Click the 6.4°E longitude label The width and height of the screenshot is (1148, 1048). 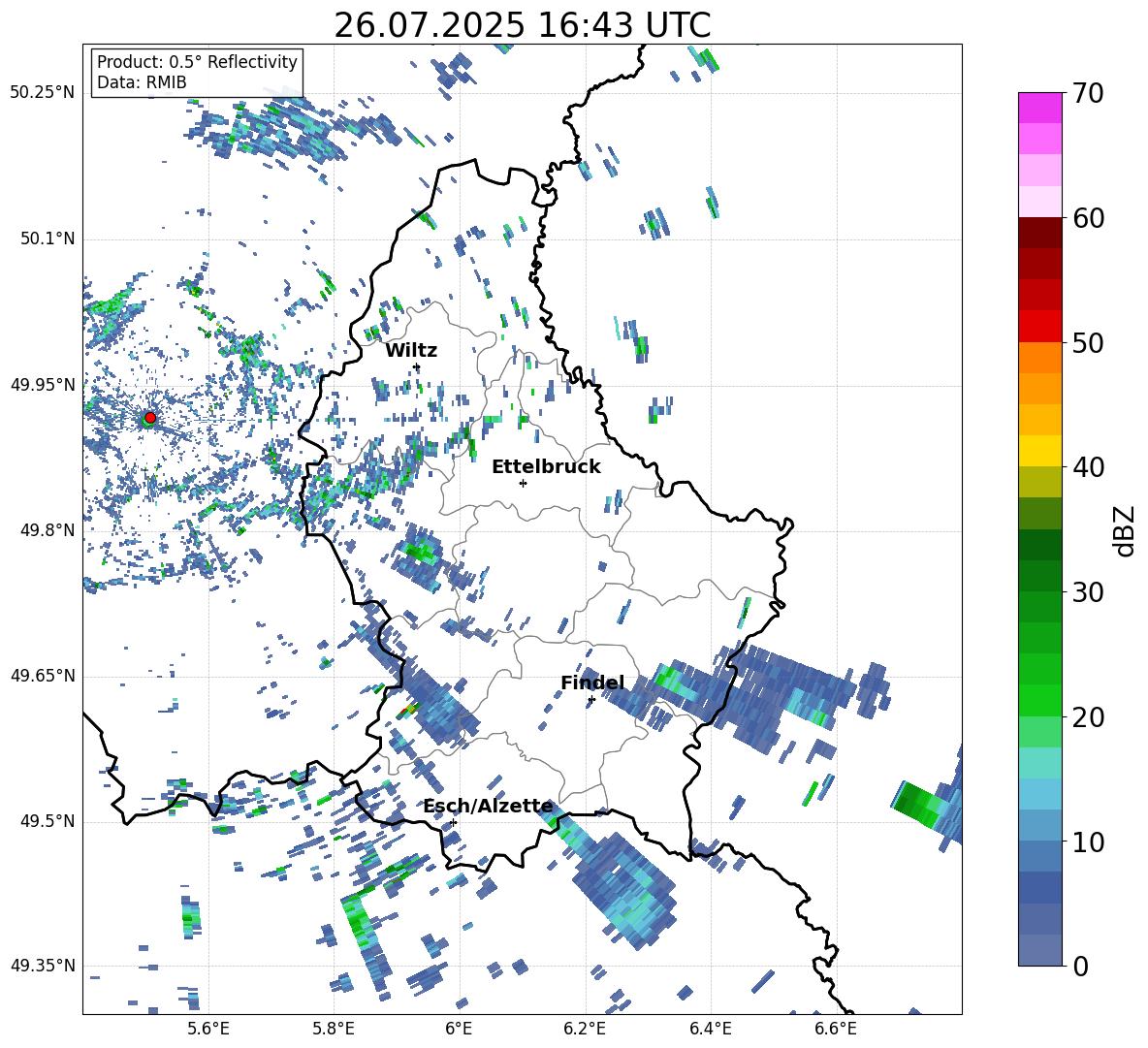(711, 1029)
